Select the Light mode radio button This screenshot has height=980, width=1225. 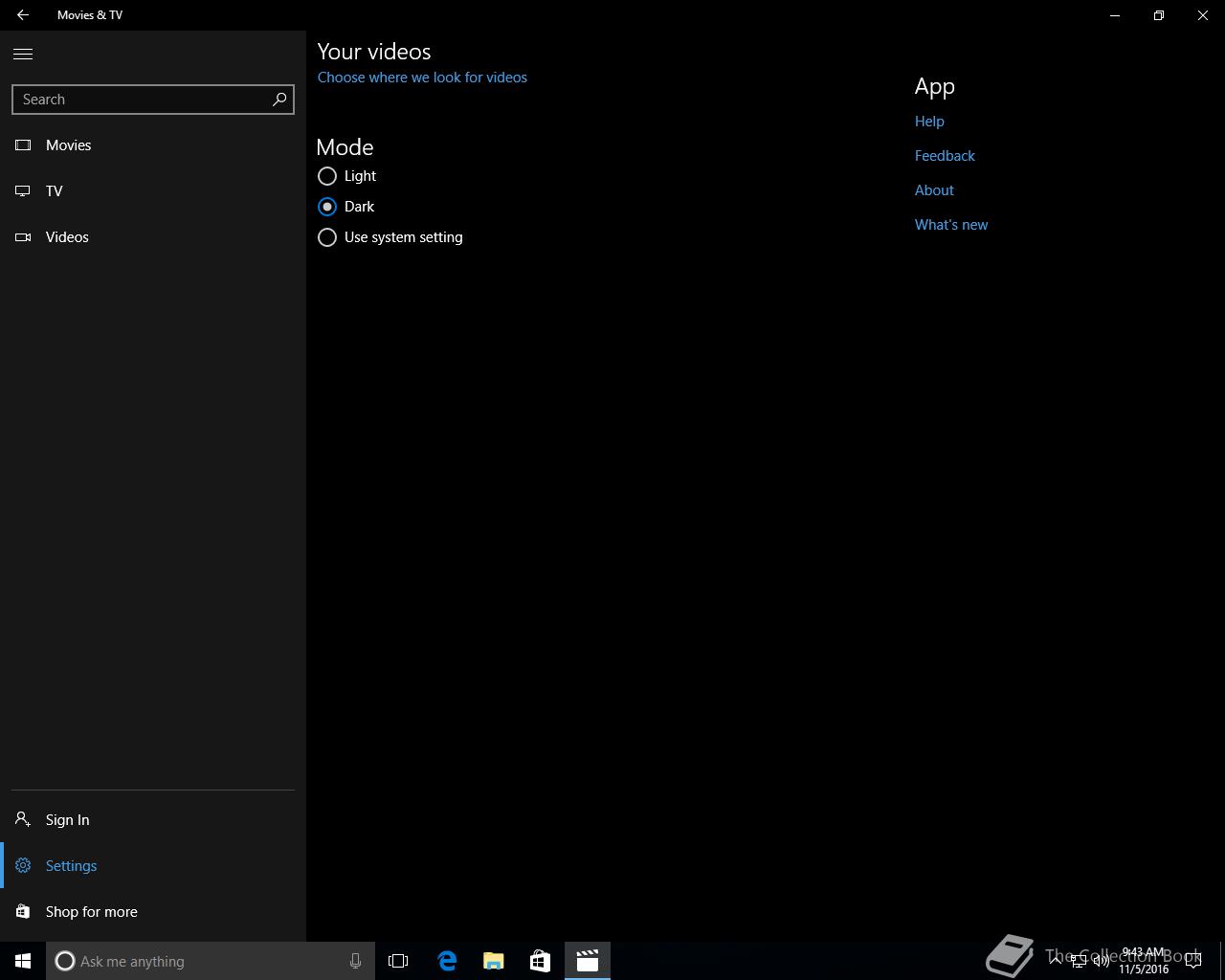coord(327,176)
